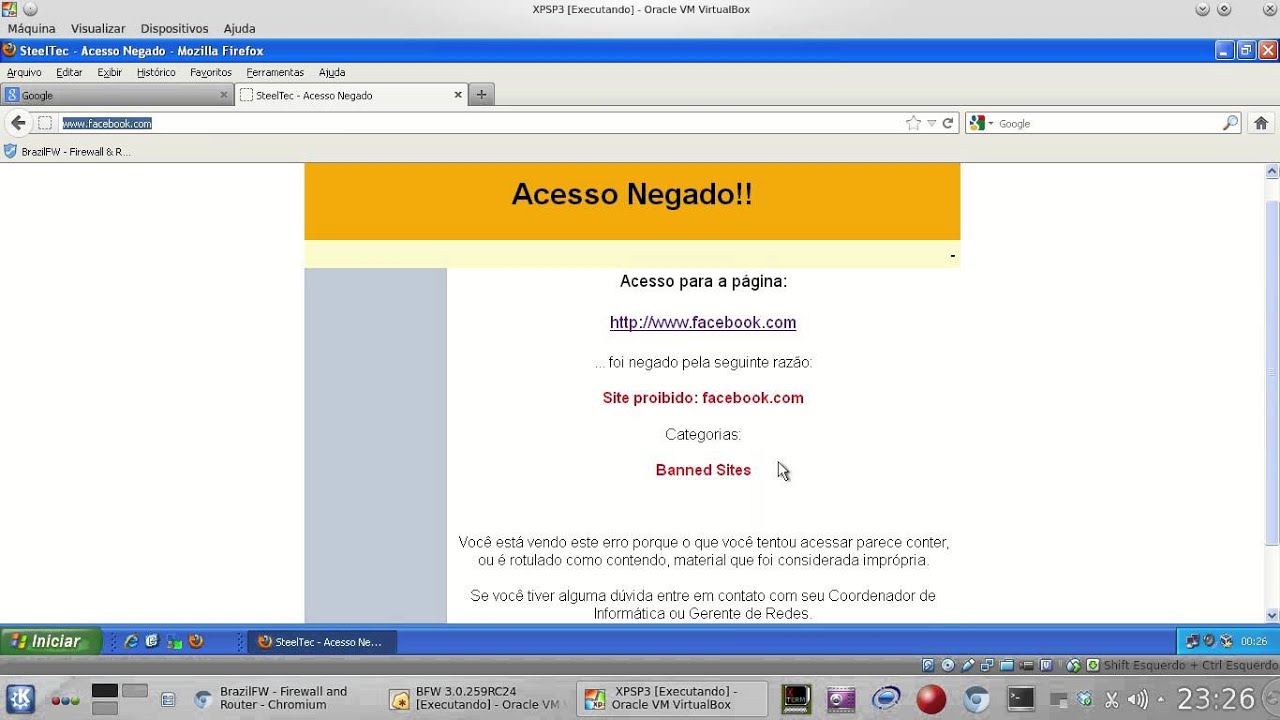Viewport: 1280px width, 720px height.
Task: Open URL history dropdown arrow
Action: 932,123
